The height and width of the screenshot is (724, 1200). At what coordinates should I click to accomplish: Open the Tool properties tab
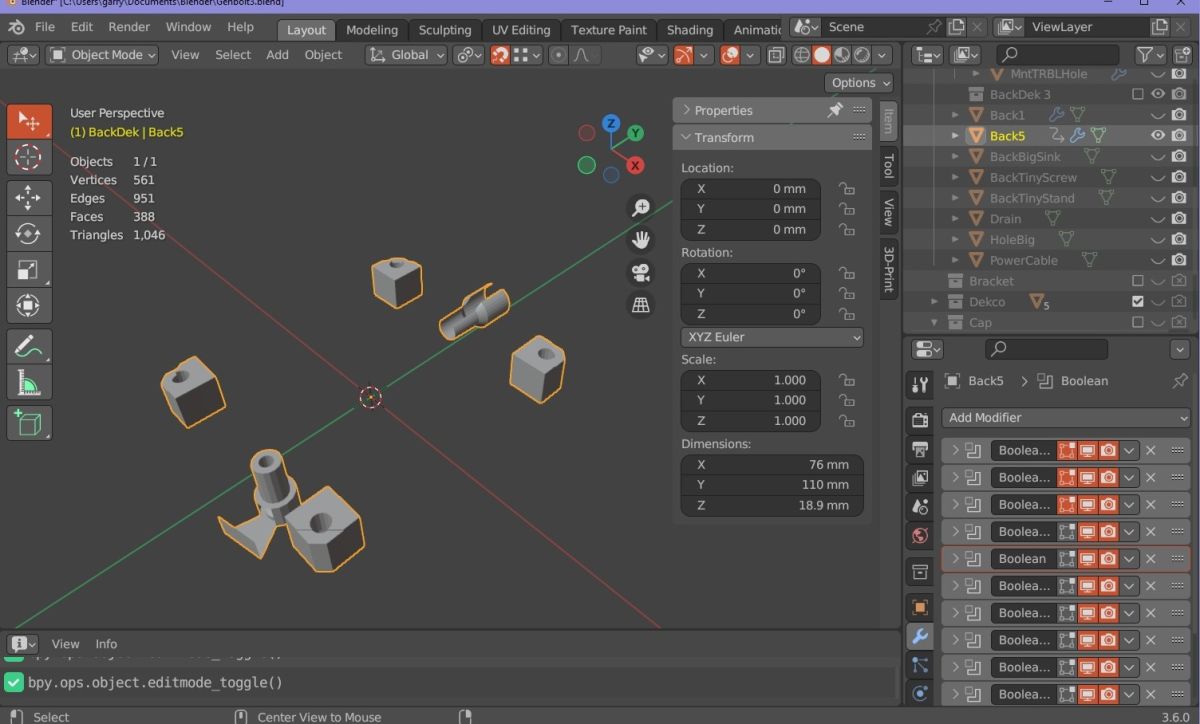pyautogui.click(x=921, y=385)
